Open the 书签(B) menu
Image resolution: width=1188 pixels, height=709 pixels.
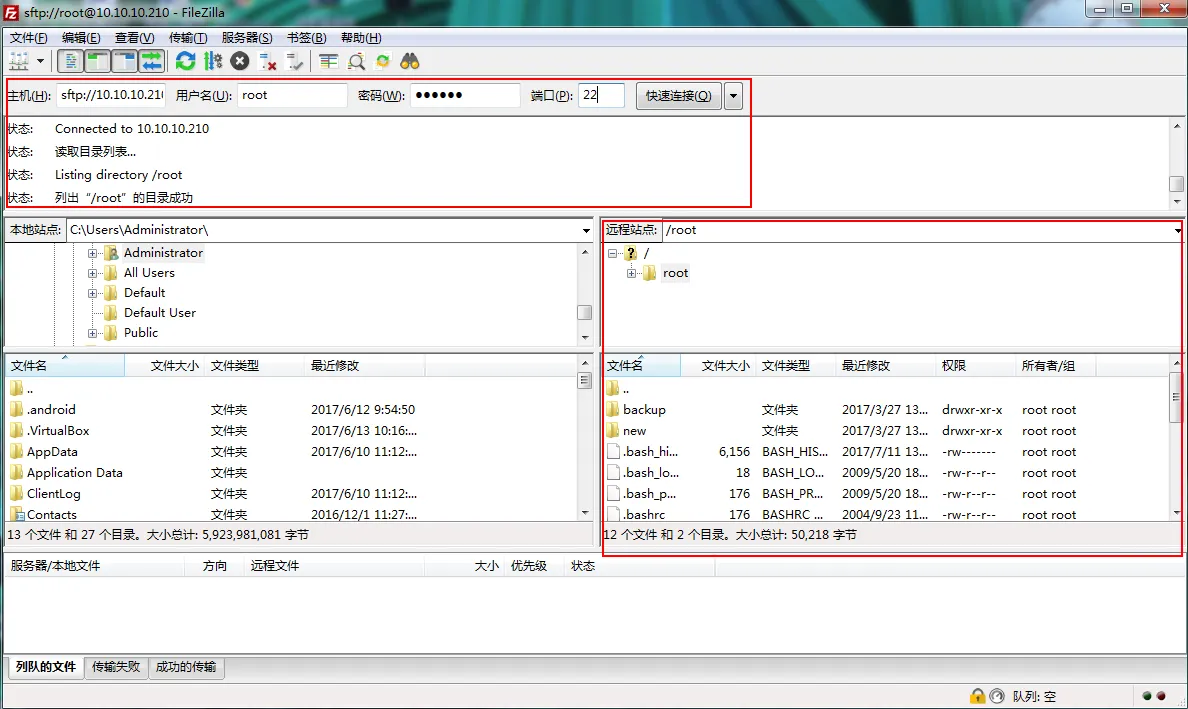(306, 38)
